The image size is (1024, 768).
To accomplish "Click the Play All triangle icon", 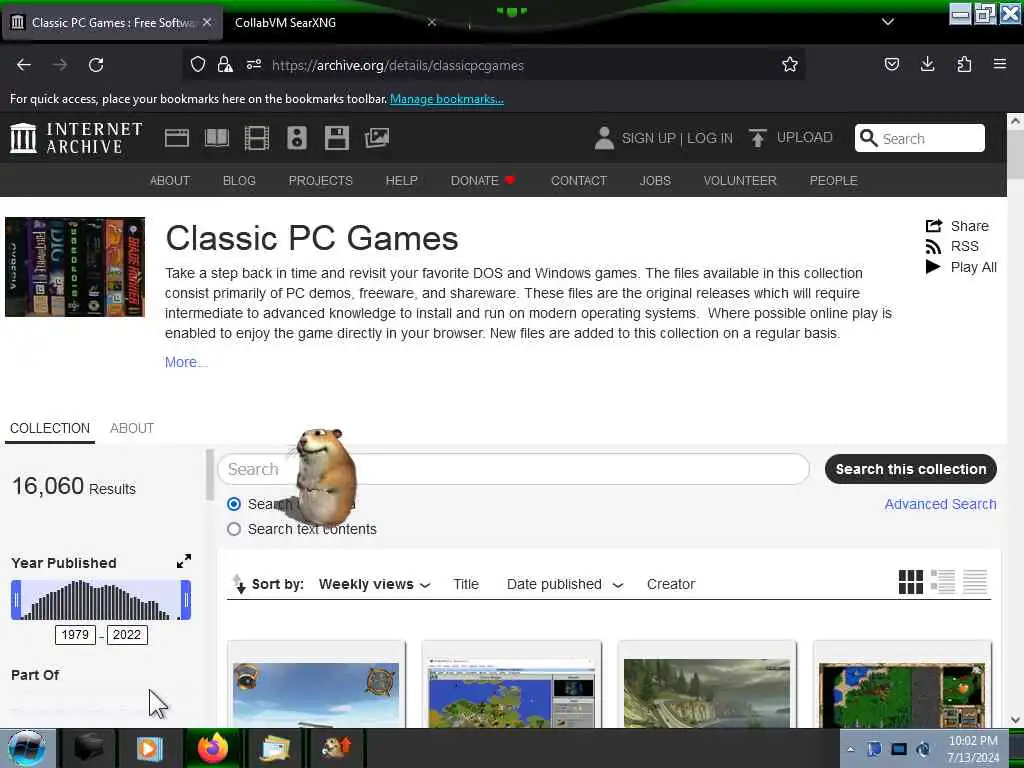I will pyautogui.click(x=933, y=266).
